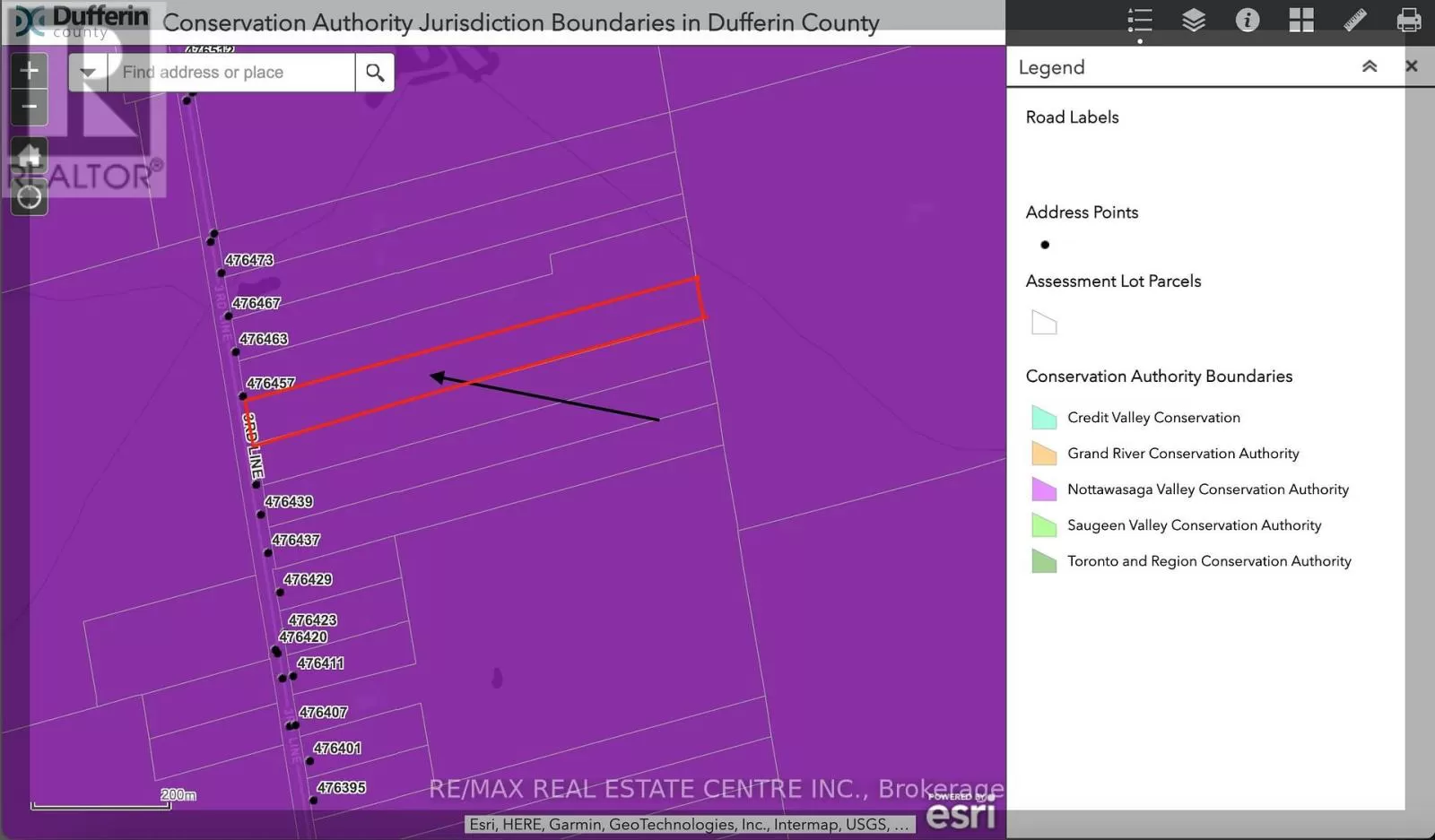This screenshot has height=840, width=1435.
Task: Click the search magnifier button
Action: 375,73
